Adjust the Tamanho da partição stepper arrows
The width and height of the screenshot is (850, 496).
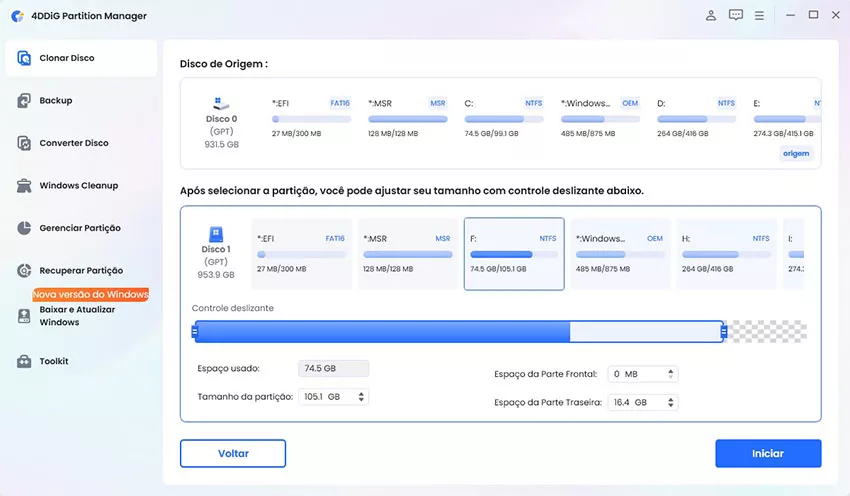tap(361, 397)
